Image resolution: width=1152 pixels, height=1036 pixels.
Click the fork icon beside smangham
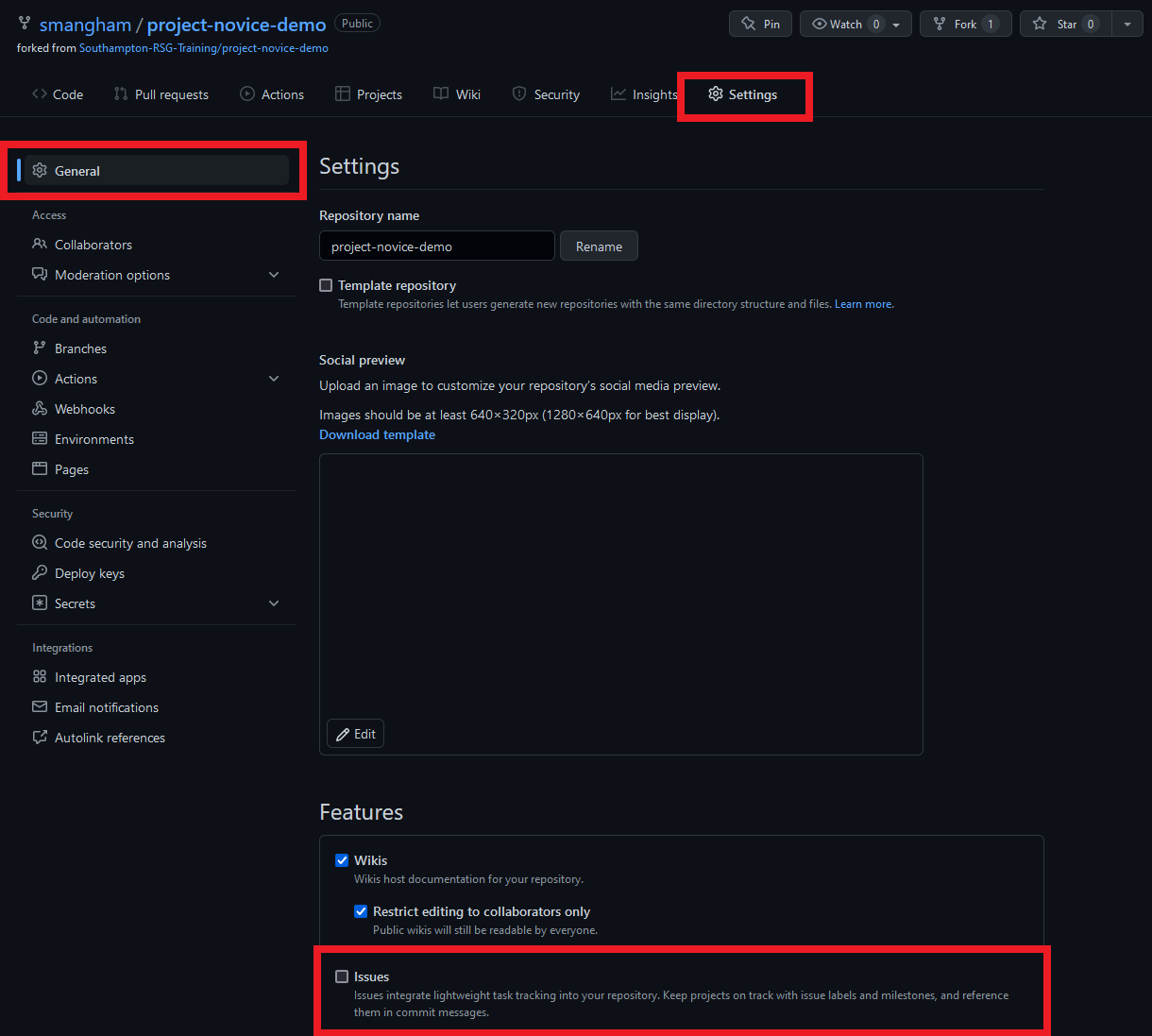[x=25, y=24]
